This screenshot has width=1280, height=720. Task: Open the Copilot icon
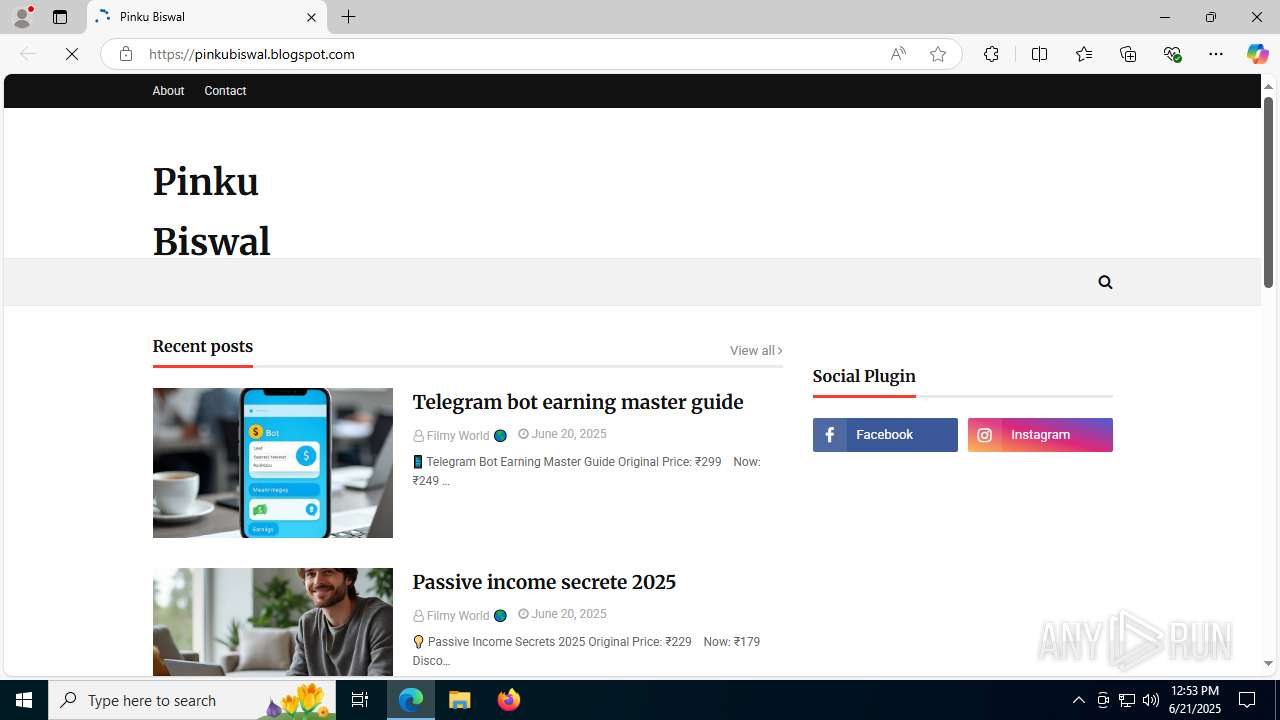[x=1257, y=54]
